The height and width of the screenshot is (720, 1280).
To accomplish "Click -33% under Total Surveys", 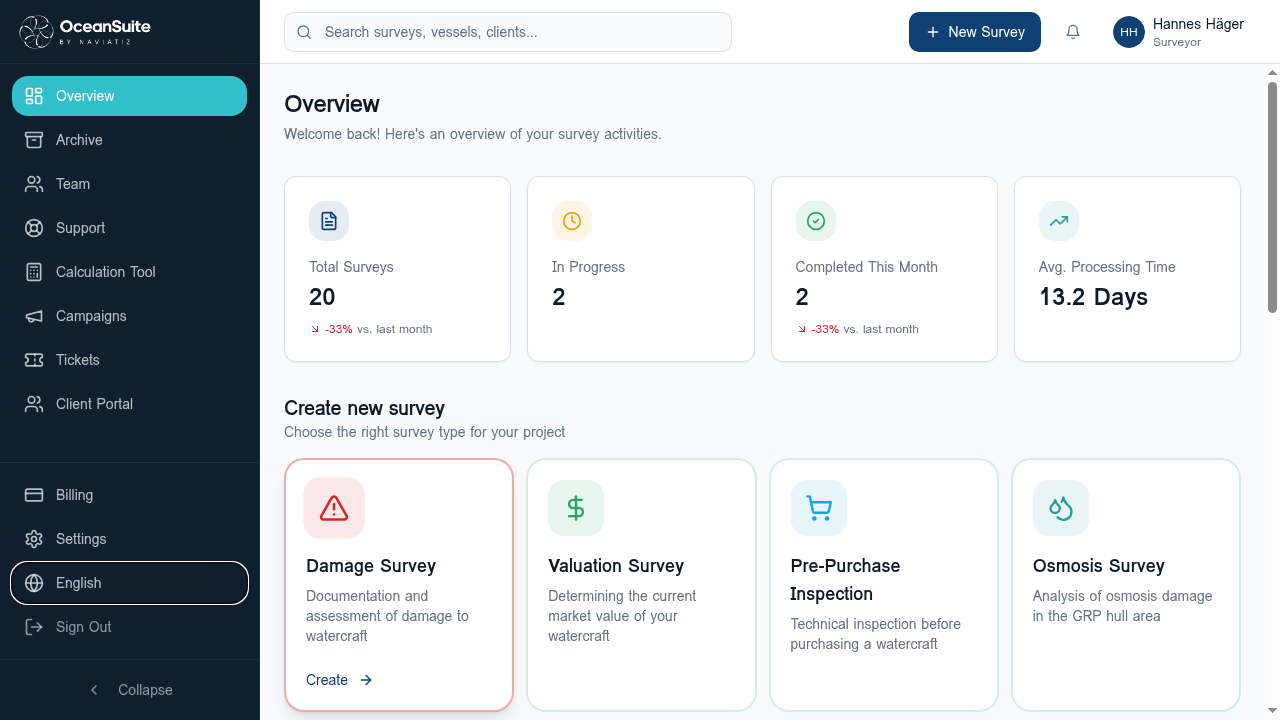I will 339,329.
